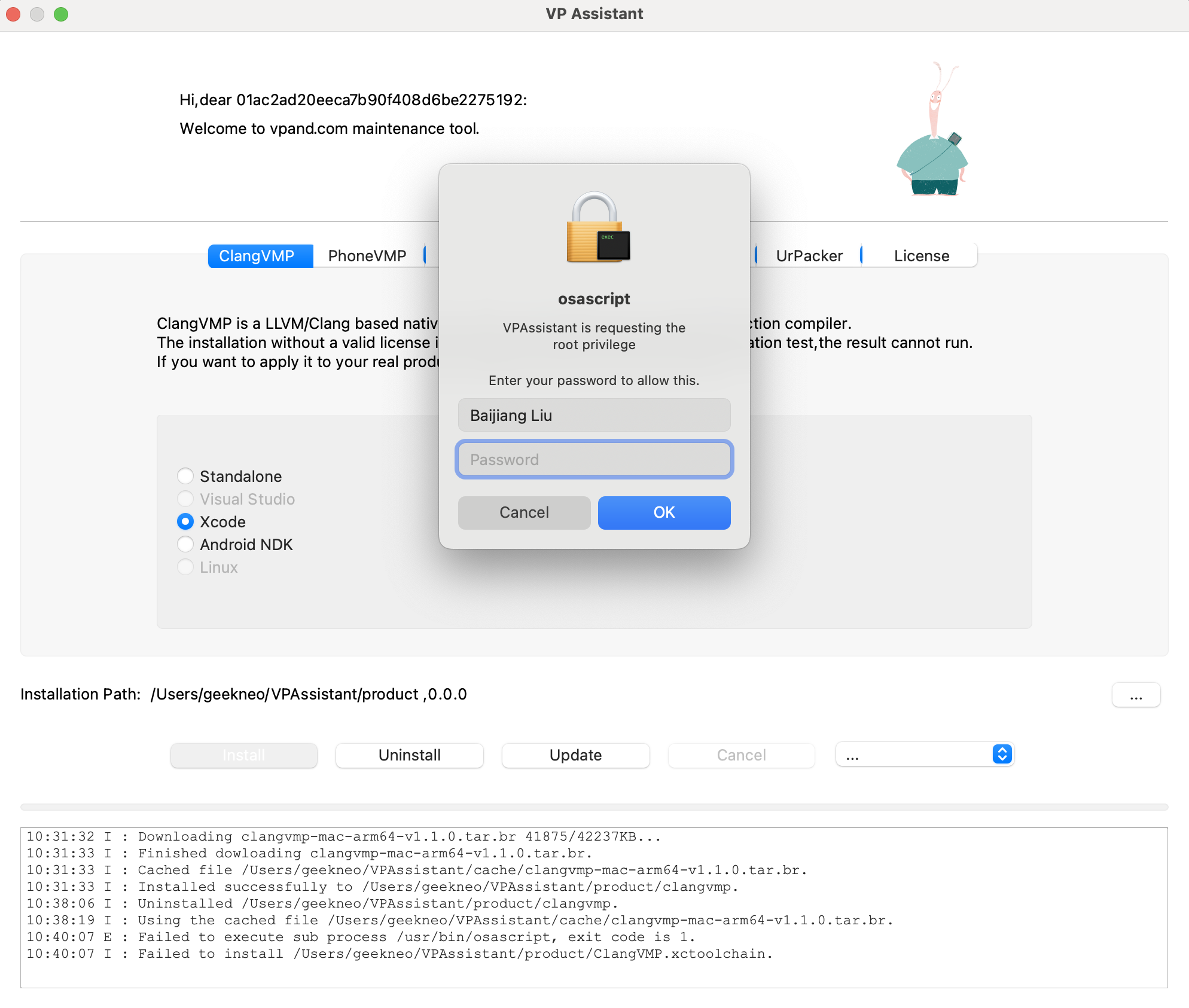The image size is (1189, 1008).
Task: Click the yellow minimize window button
Action: (x=37, y=14)
